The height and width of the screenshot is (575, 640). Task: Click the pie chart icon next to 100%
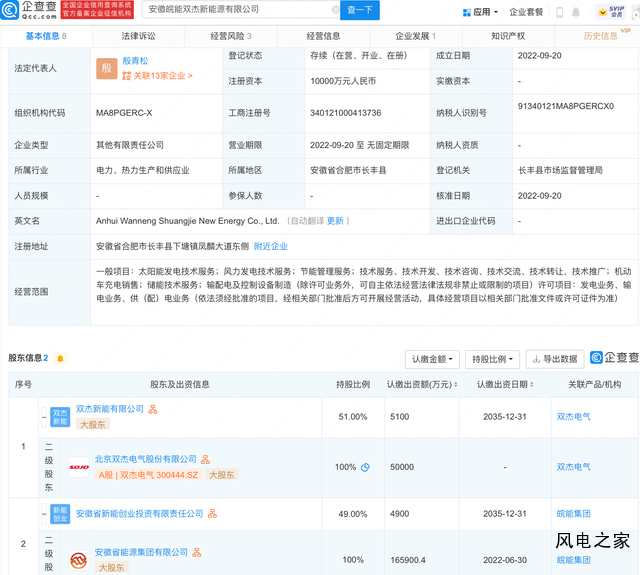tap(365, 467)
